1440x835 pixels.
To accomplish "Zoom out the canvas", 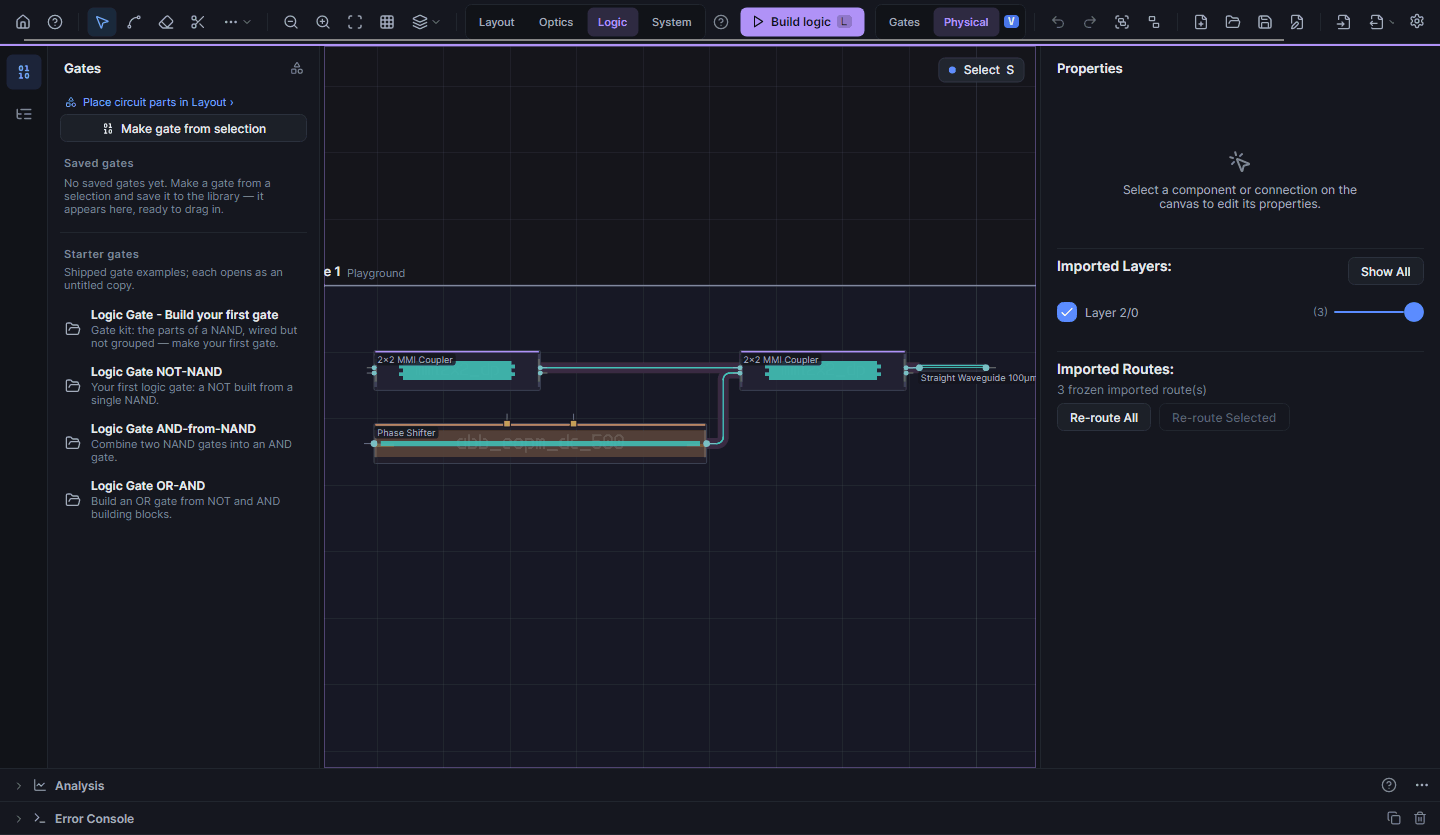I will pyautogui.click(x=291, y=22).
